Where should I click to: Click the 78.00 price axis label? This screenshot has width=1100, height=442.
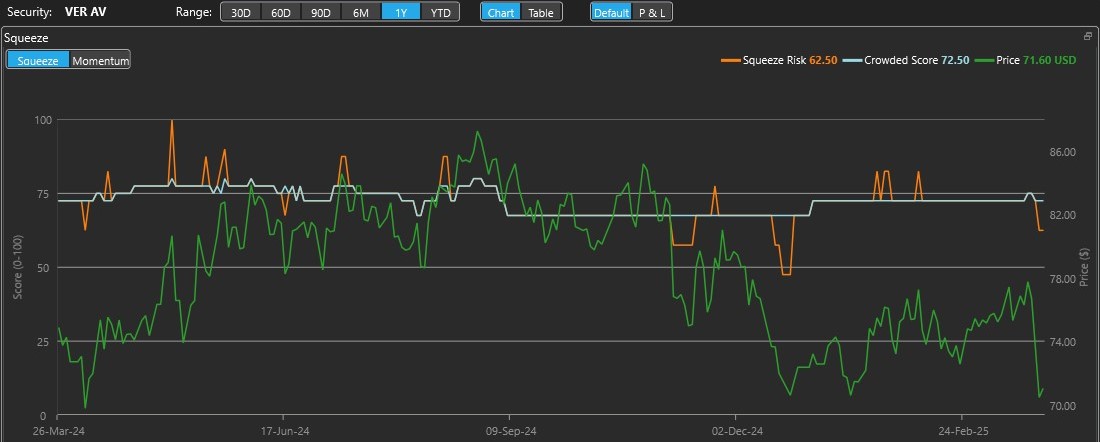click(1062, 279)
